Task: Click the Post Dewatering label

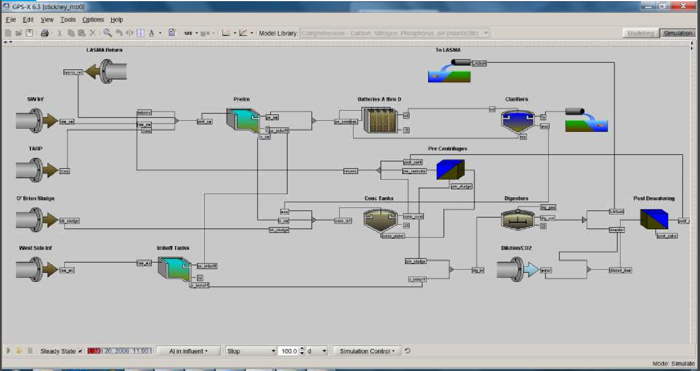Action: click(x=654, y=198)
